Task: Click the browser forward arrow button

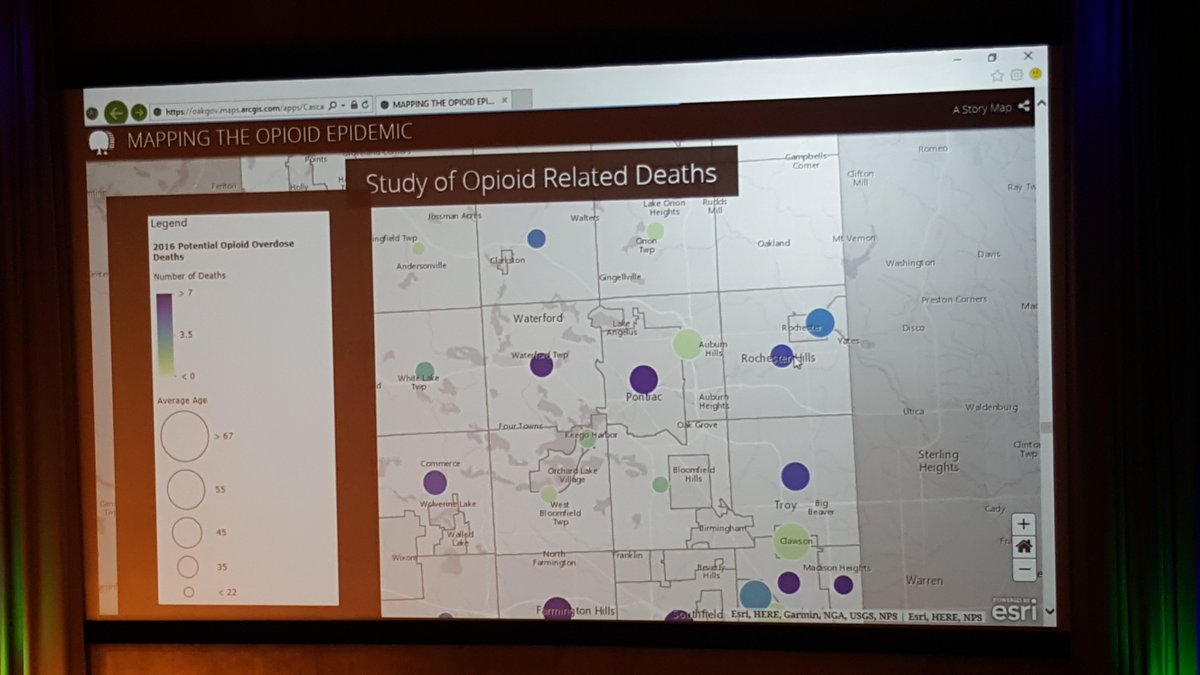Action: (x=139, y=112)
